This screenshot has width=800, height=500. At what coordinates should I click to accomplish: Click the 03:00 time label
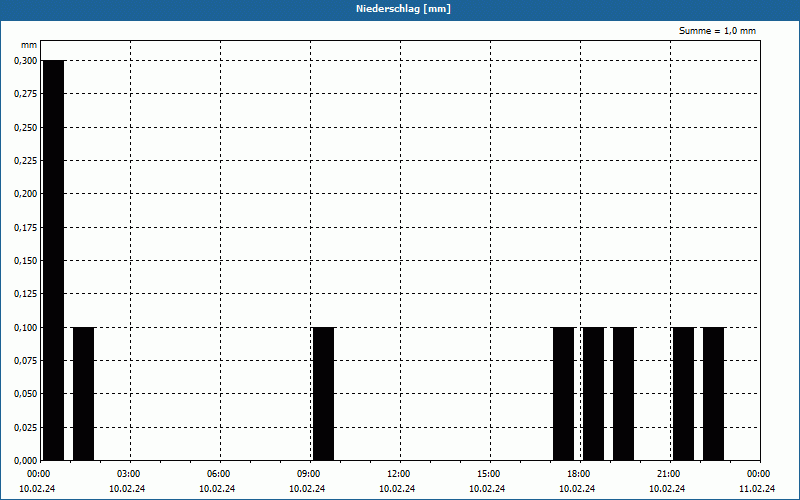[x=128, y=474]
